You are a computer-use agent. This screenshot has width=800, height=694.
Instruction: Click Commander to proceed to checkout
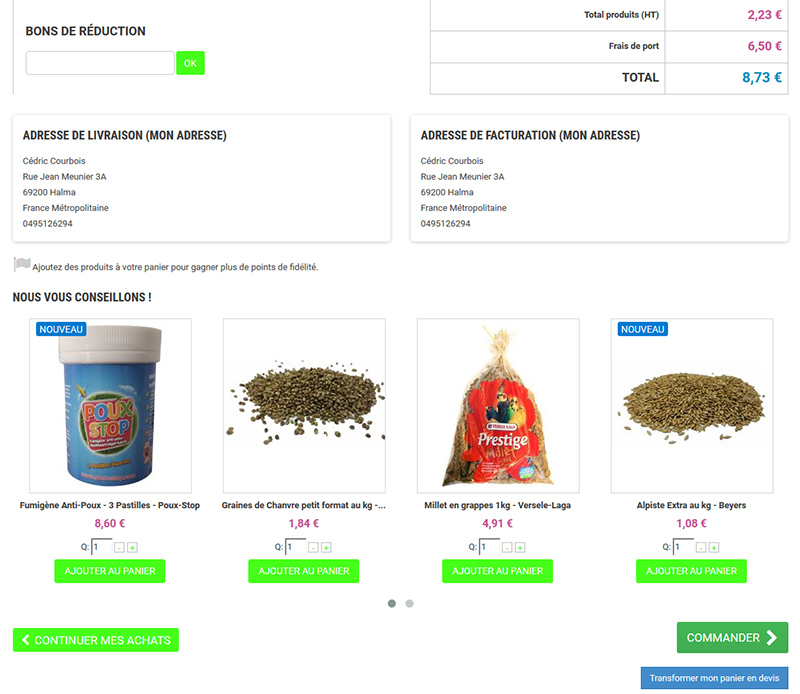tap(732, 637)
